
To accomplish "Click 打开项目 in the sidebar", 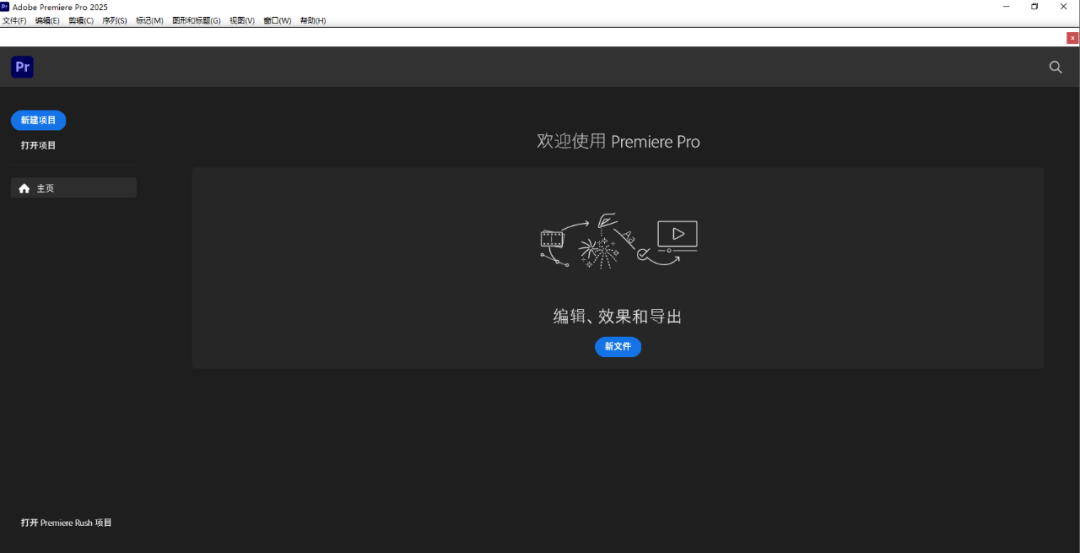I will point(38,146).
